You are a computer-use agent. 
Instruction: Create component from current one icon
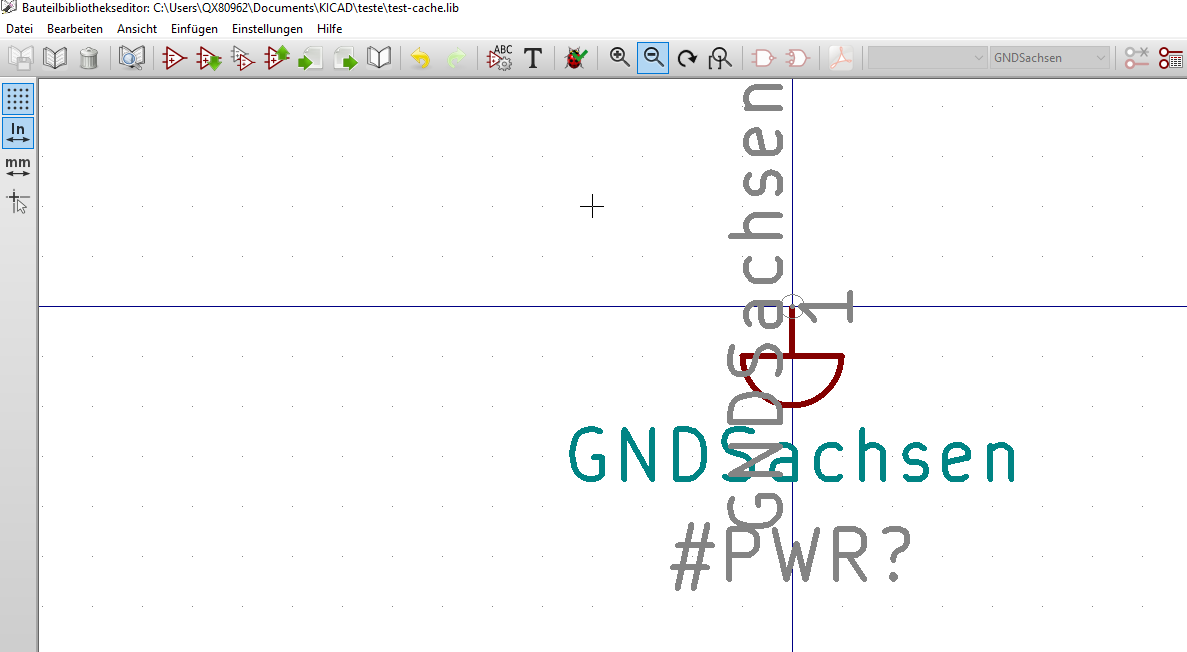(x=242, y=58)
